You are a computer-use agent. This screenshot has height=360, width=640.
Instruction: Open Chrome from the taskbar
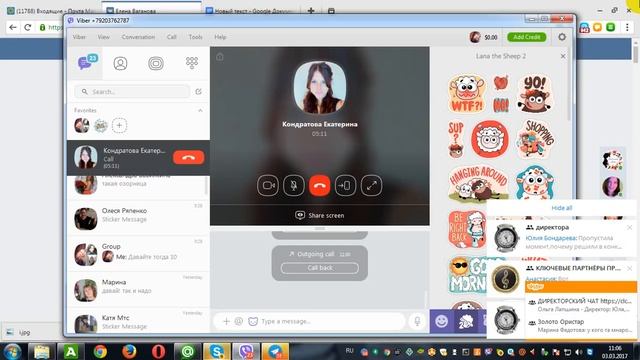click(100, 351)
